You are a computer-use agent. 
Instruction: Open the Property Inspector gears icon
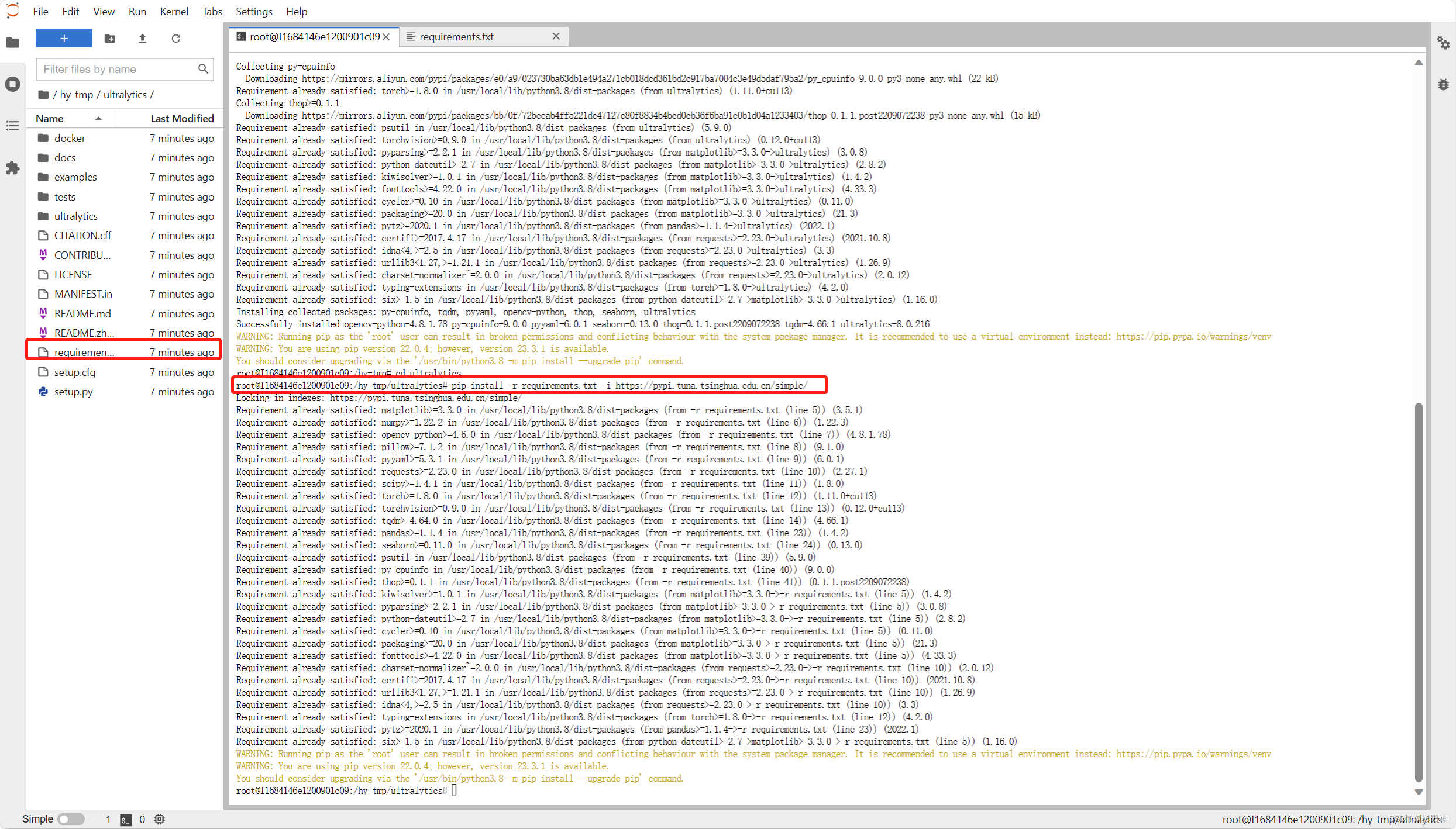click(1443, 43)
